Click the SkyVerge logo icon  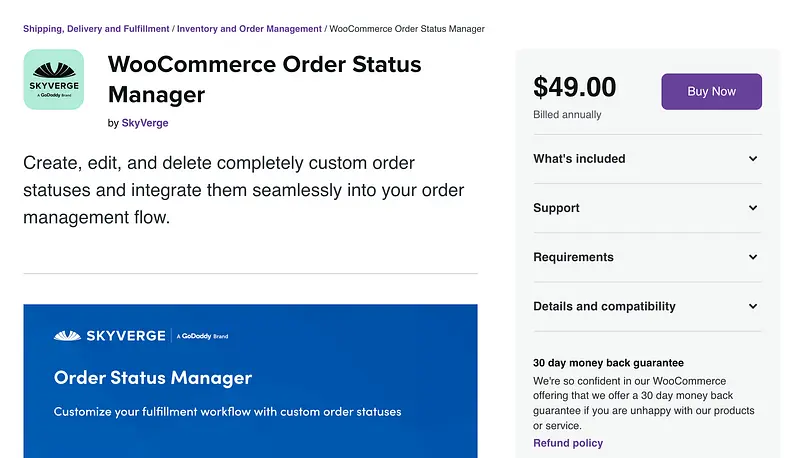[x=53, y=80]
